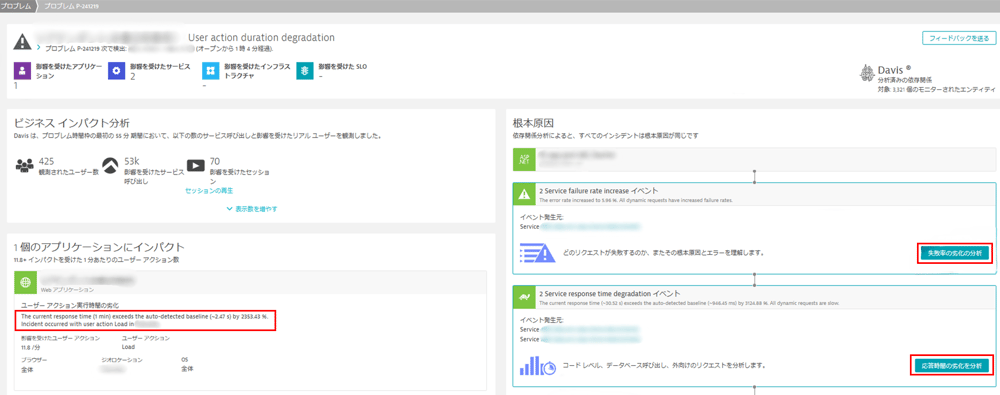The width and height of the screenshot is (1000, 395).
Task: Select the 2 Service failure rate increase イベント title
Action: point(598,191)
